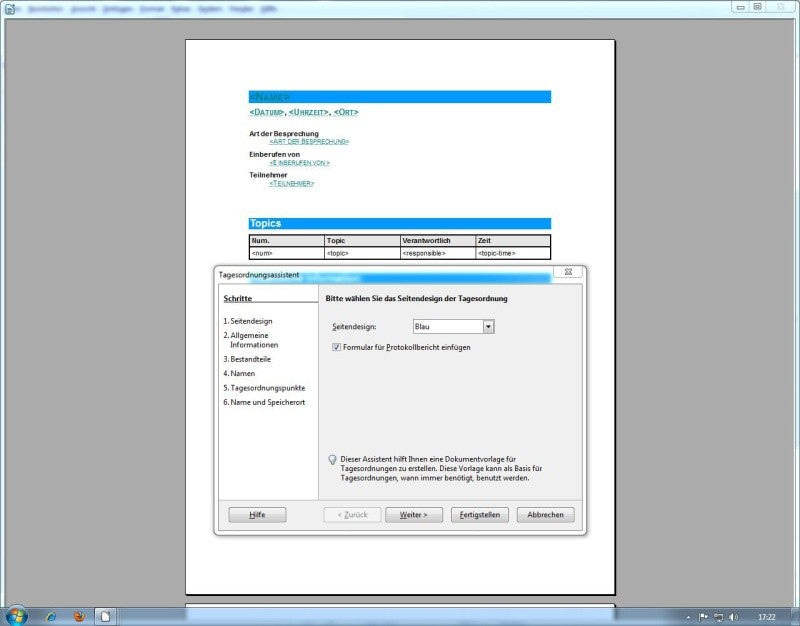800x626 pixels.
Task: Click the <Ort> placeholder
Action: [x=346, y=112]
